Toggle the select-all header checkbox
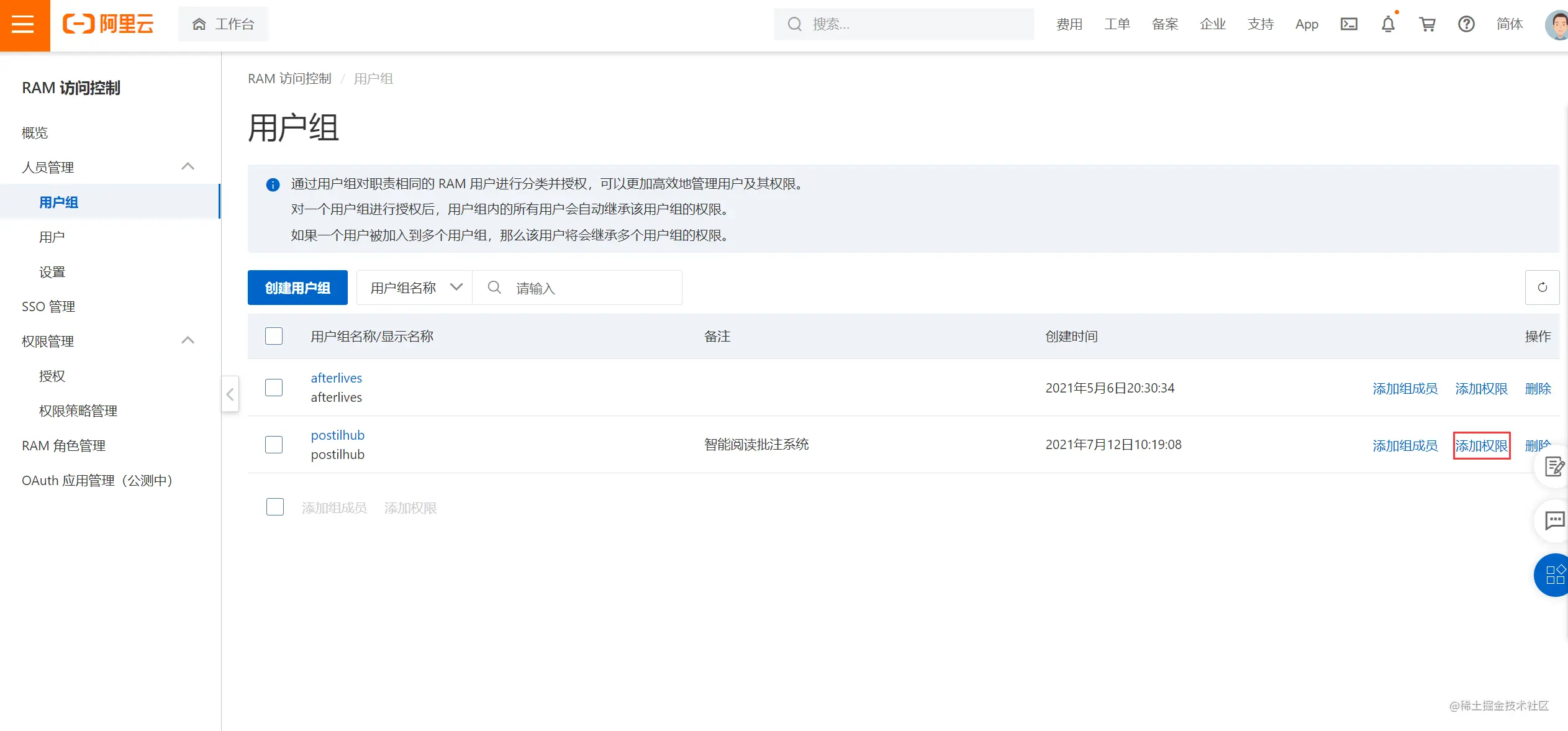Screen dimensions: 1568x731 [x=274, y=336]
